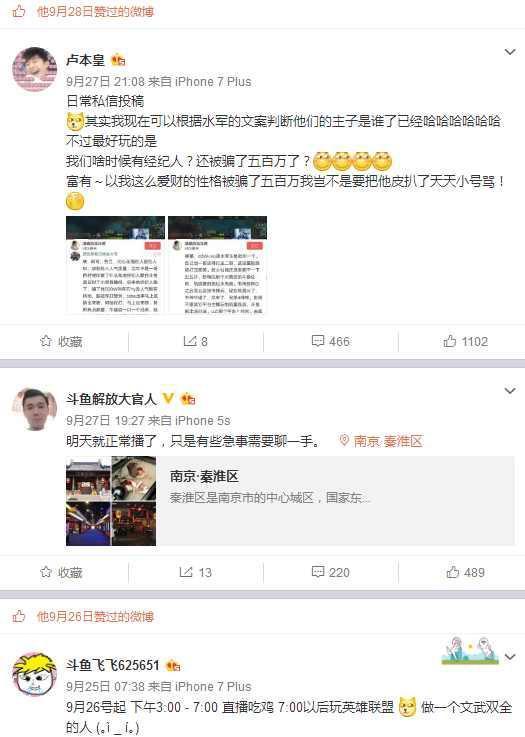Favorite the 卢本皇 post via 收藏
Image resolution: width=525 pixels, height=737 pixels.
click(61, 341)
